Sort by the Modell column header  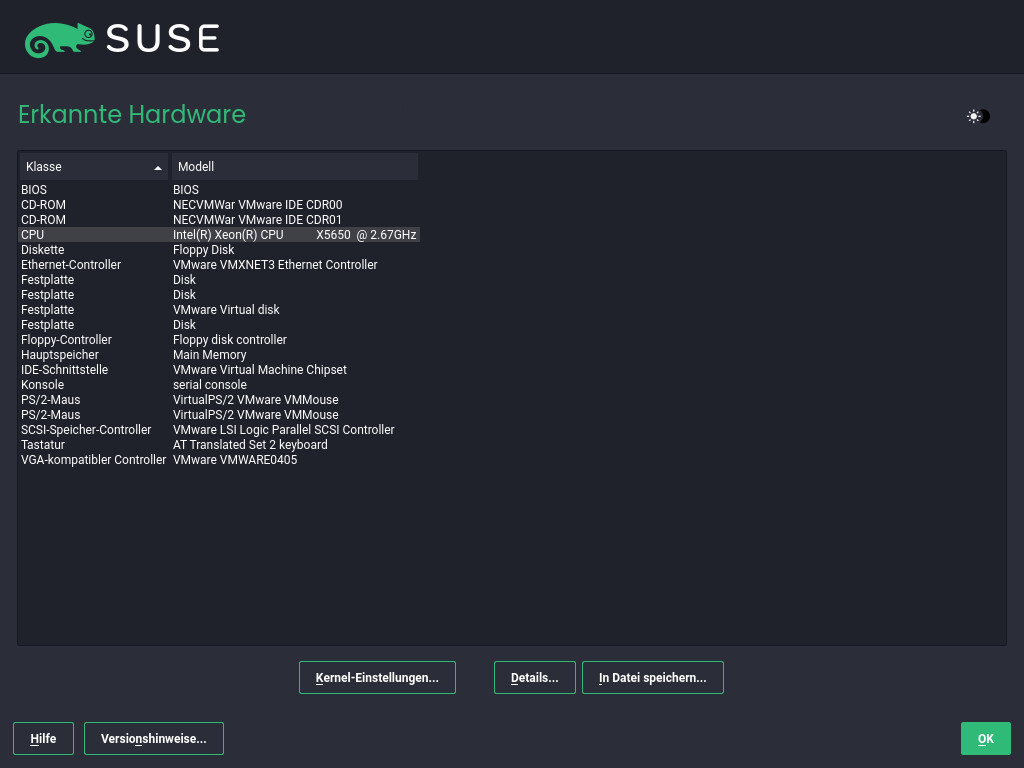tap(294, 167)
